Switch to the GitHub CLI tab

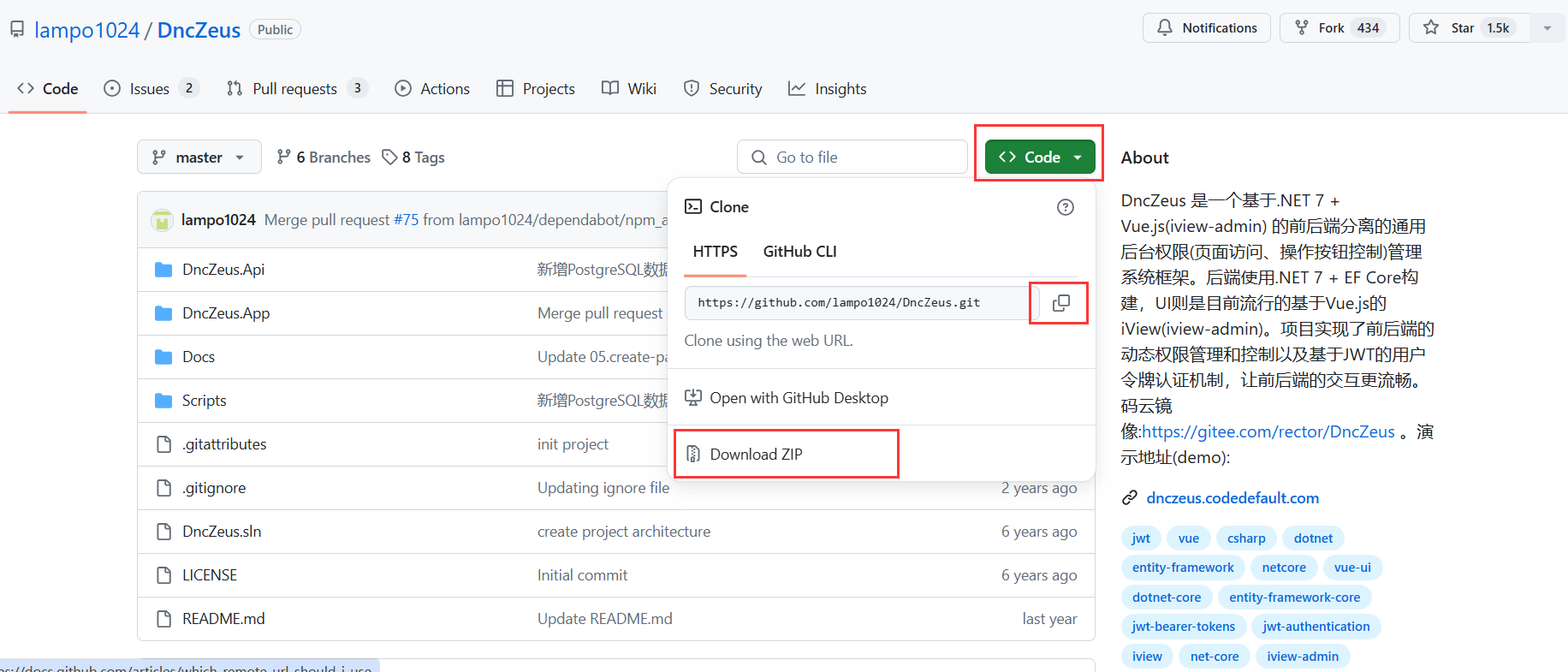(799, 252)
